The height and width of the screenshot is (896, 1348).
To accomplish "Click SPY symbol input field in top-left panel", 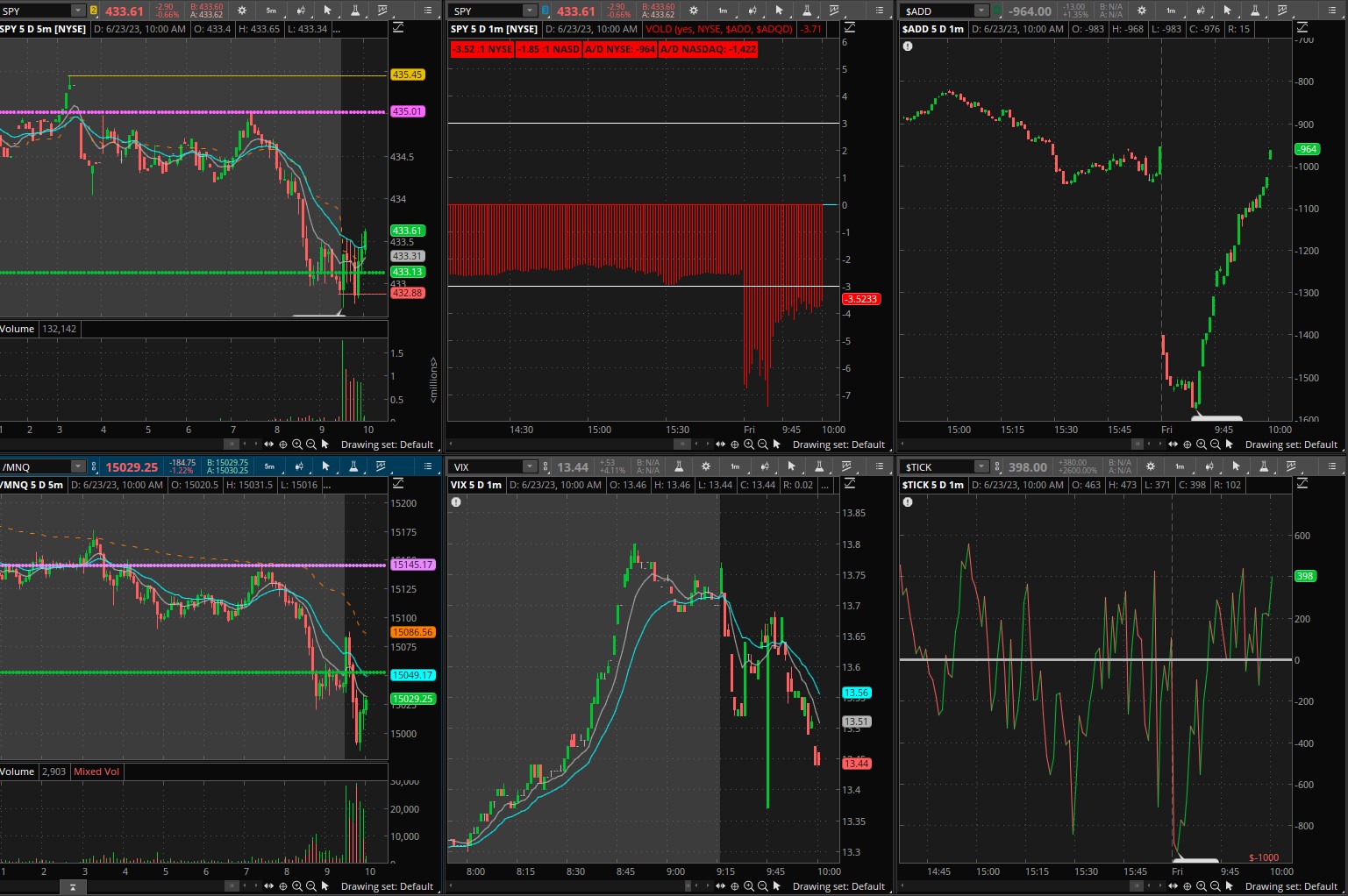I will coord(36,11).
